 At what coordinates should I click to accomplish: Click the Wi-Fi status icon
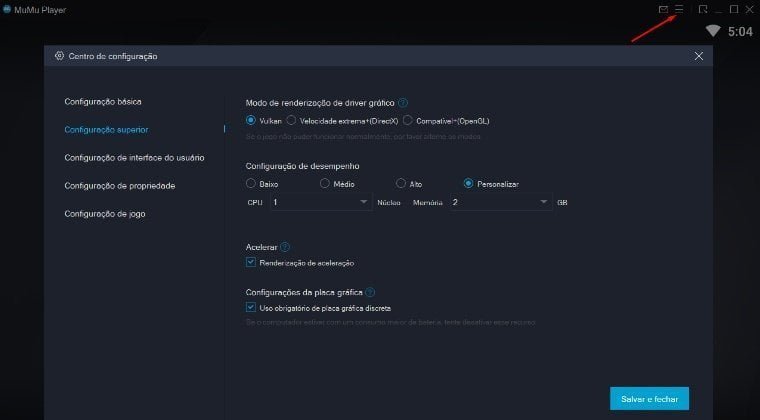(713, 31)
